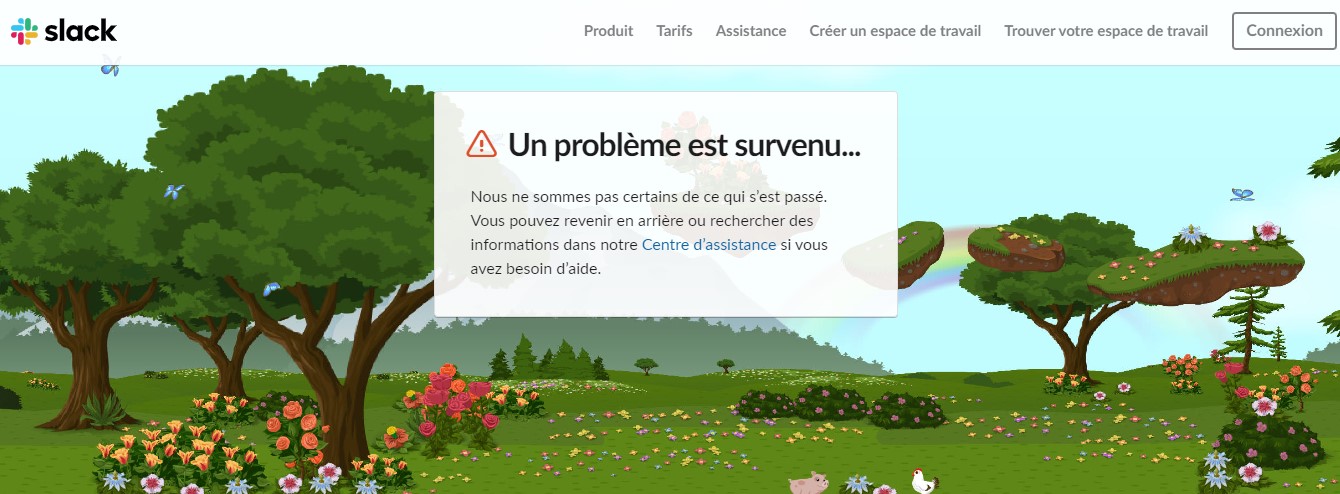Click the colorful Slack hashtag logo icon
The height and width of the screenshot is (494, 1340).
click(x=25, y=31)
